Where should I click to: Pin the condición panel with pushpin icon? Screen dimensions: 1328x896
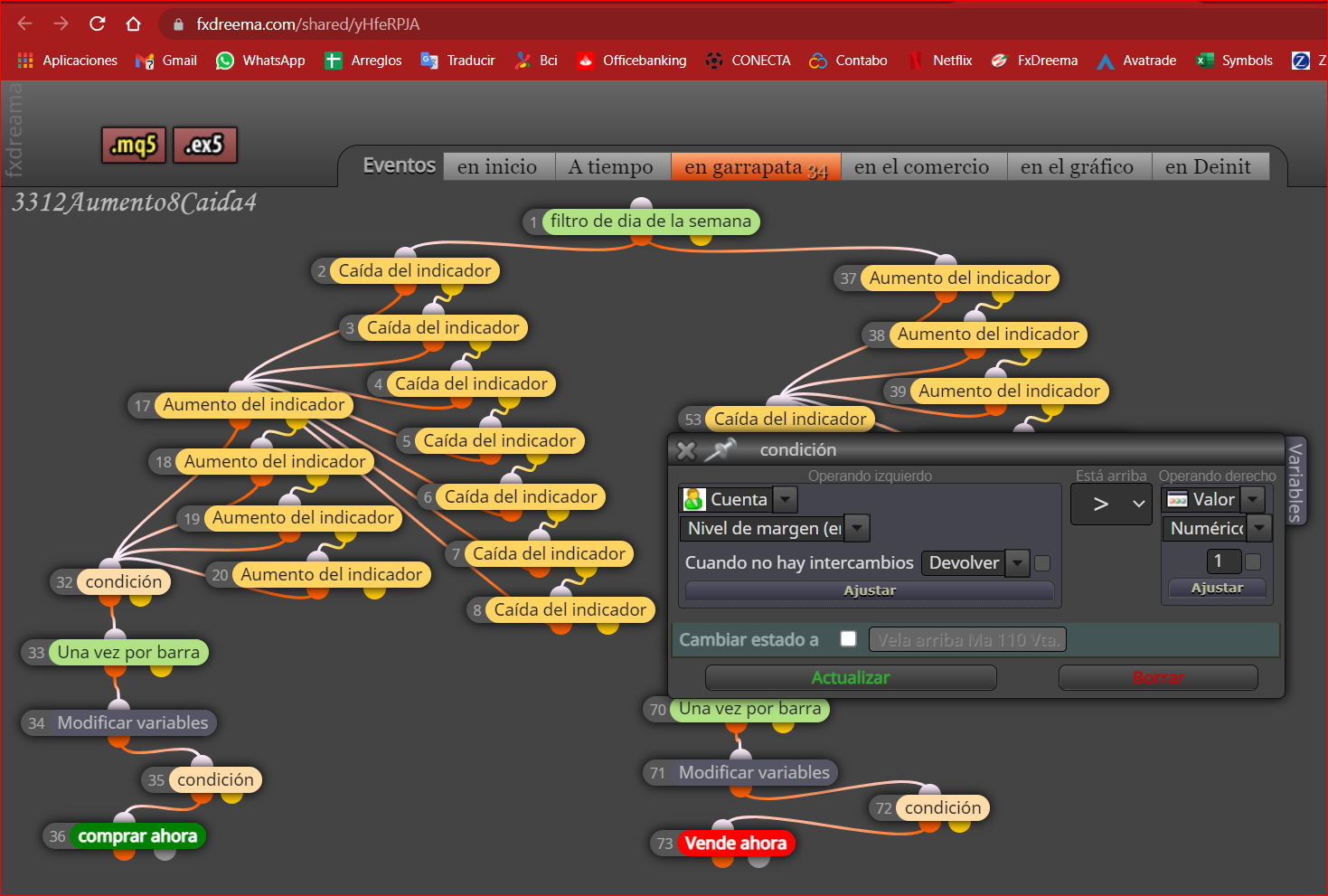click(x=721, y=449)
